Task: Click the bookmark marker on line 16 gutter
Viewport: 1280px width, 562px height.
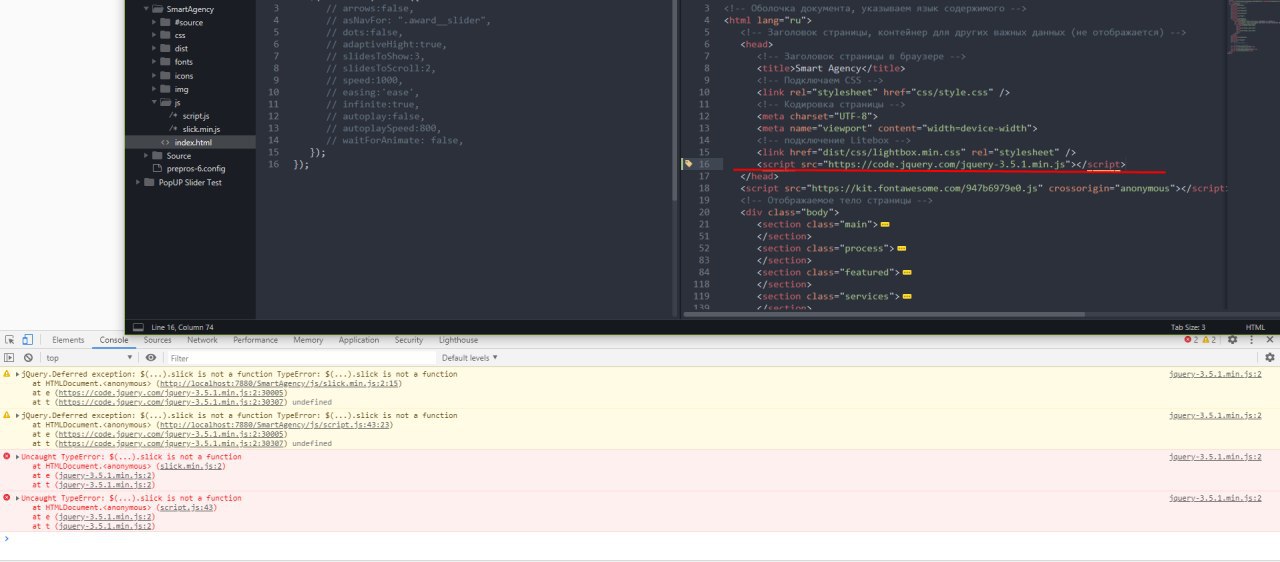Action: pyautogui.click(x=687, y=164)
